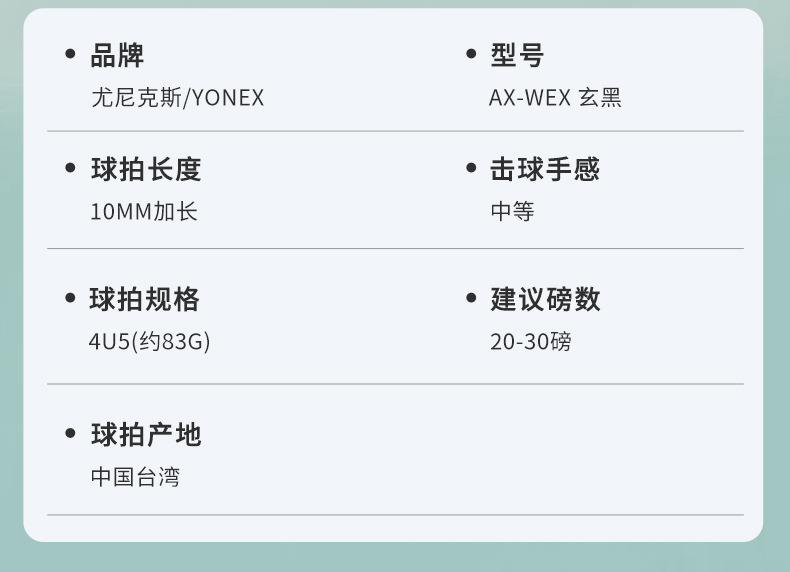Select the 10MM加长 length value
Screen dimensions: 790x572
pos(143,211)
